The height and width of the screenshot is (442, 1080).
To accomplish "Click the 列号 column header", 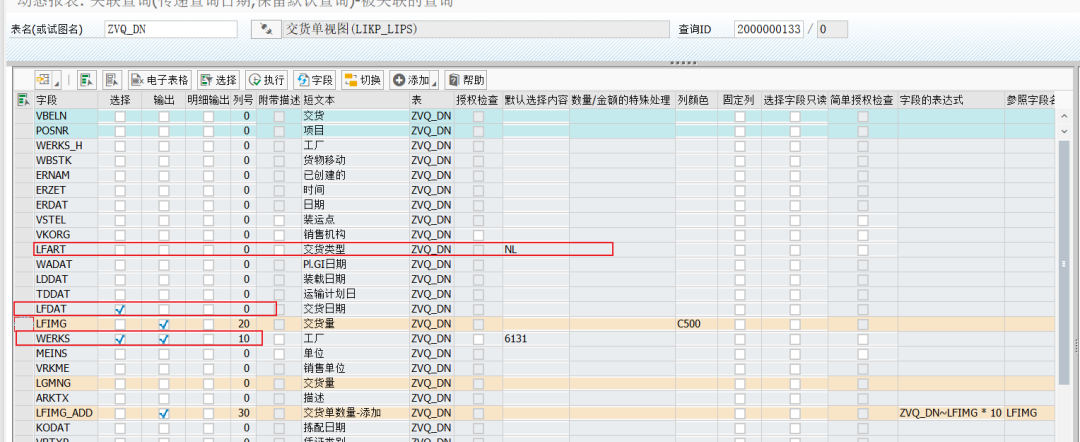I will [x=243, y=101].
